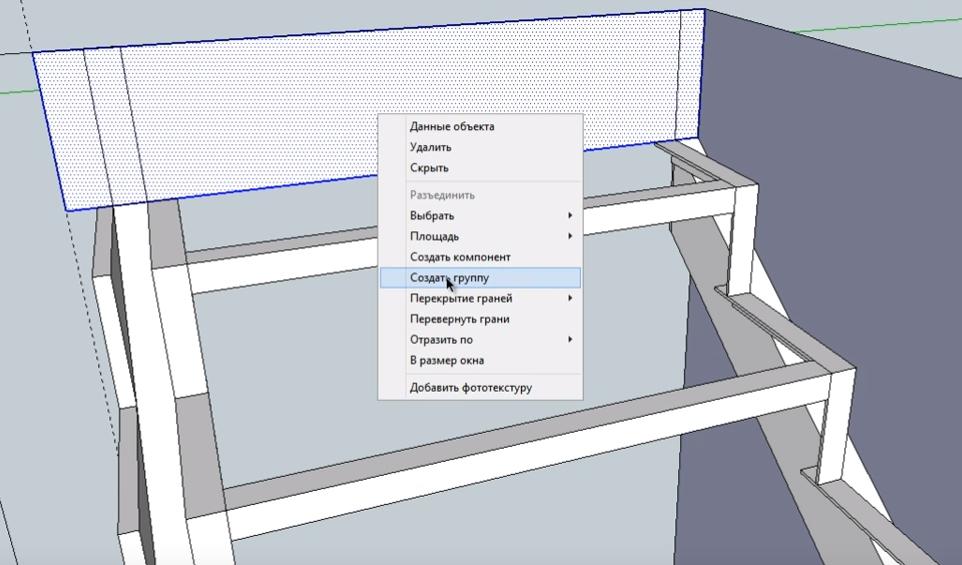Image resolution: width=962 pixels, height=565 pixels.
Task: Open the 'Перекрытие граней' submenu arrow
Action: [571, 299]
